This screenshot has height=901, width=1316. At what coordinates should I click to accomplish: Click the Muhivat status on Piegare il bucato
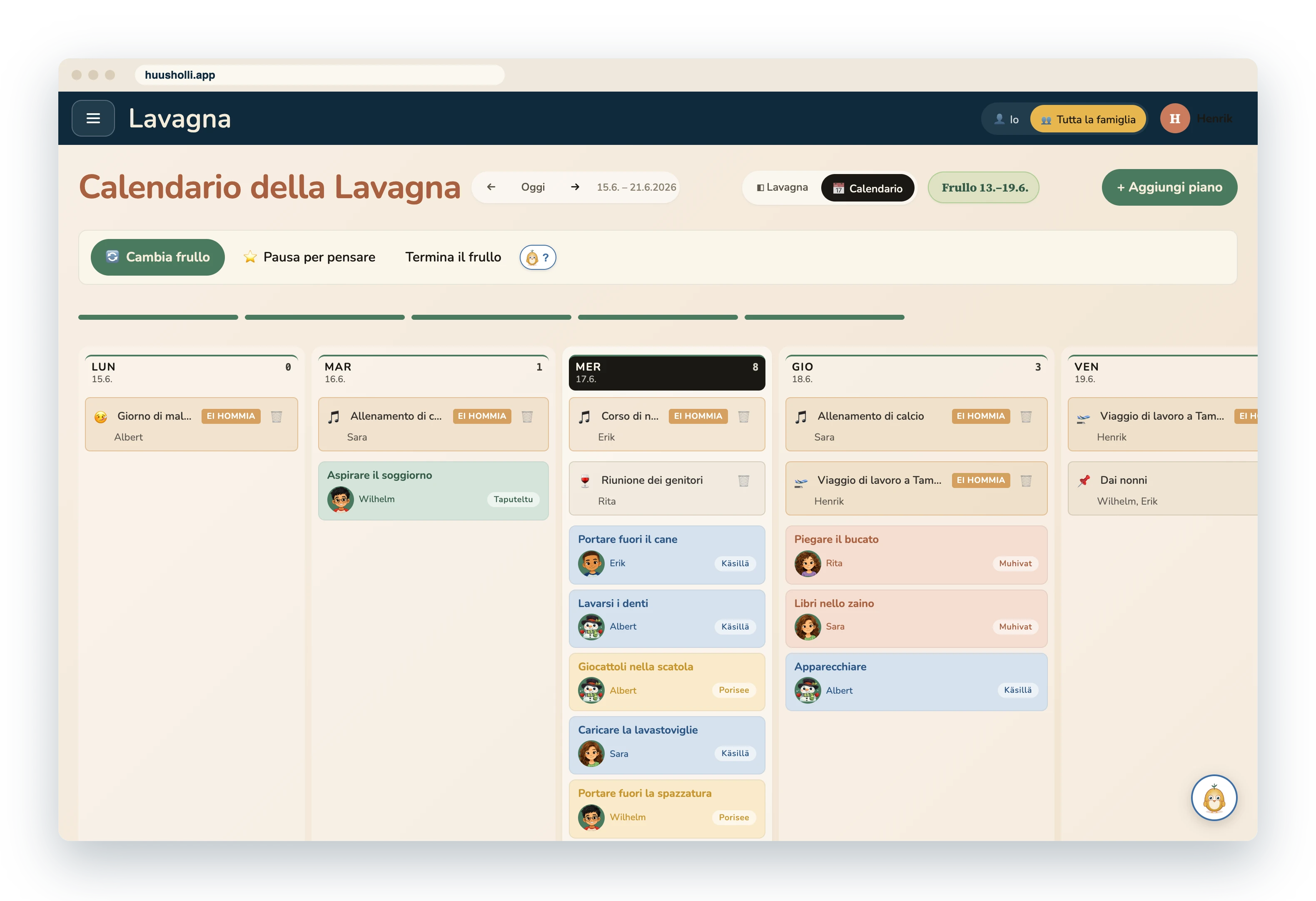(1015, 563)
